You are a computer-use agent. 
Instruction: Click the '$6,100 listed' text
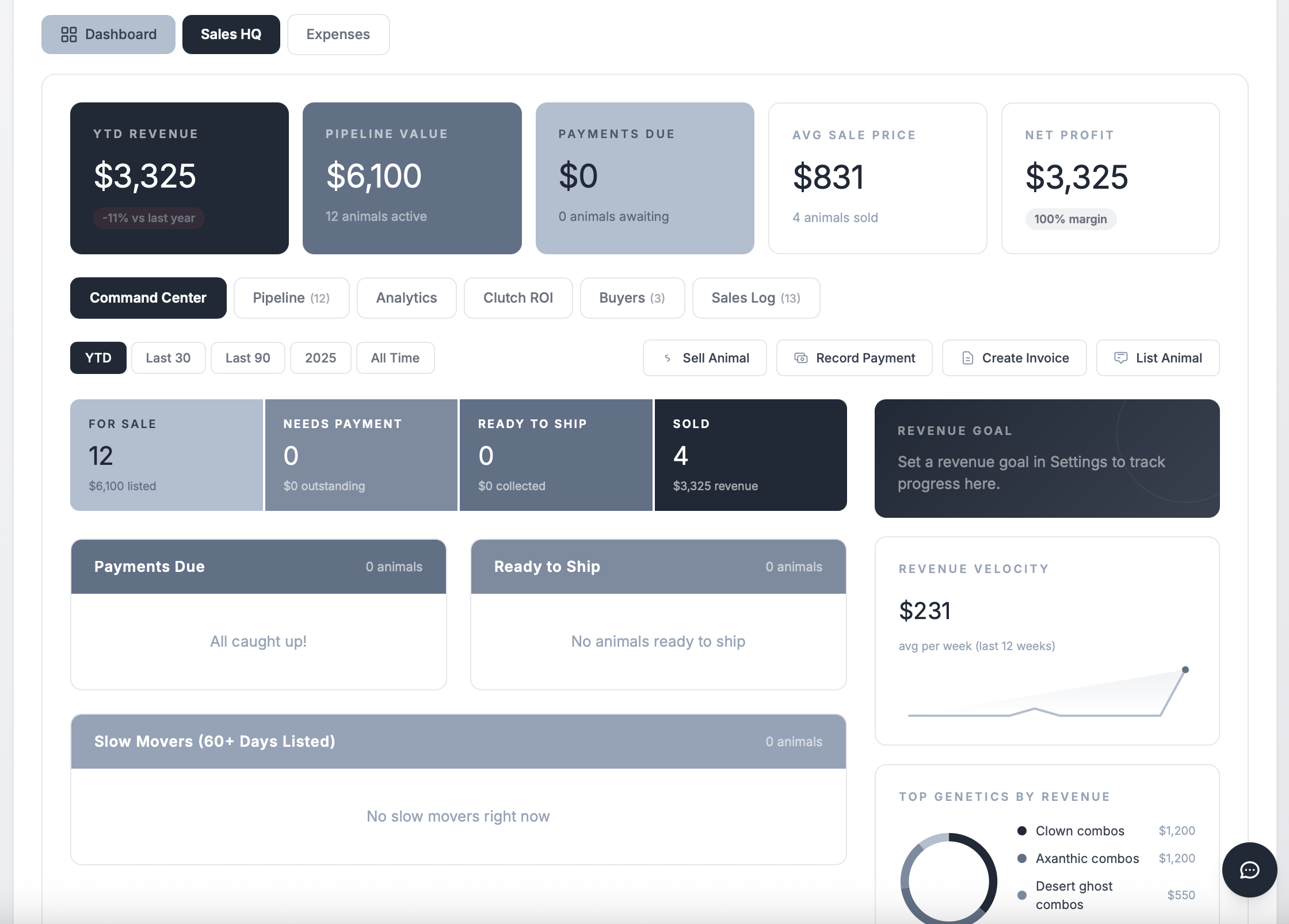click(123, 486)
